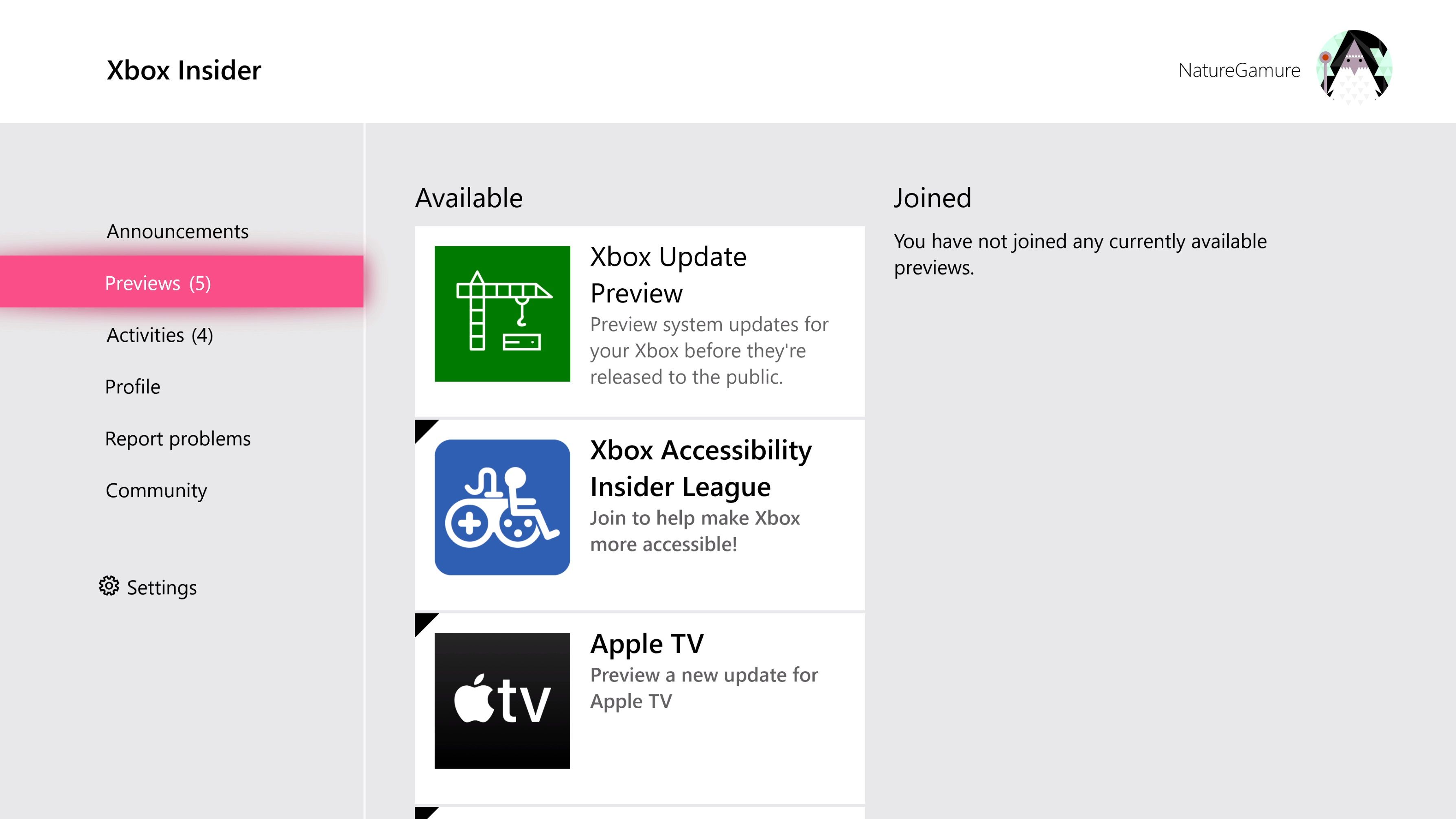1456x819 pixels.
Task: Click the Community menu item
Action: click(x=156, y=490)
